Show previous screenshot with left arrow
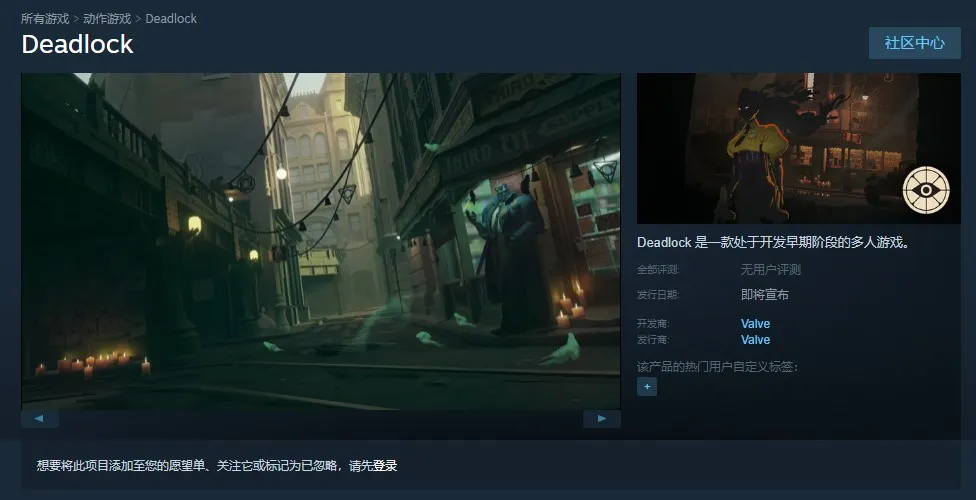This screenshot has height=500, width=976. point(40,418)
